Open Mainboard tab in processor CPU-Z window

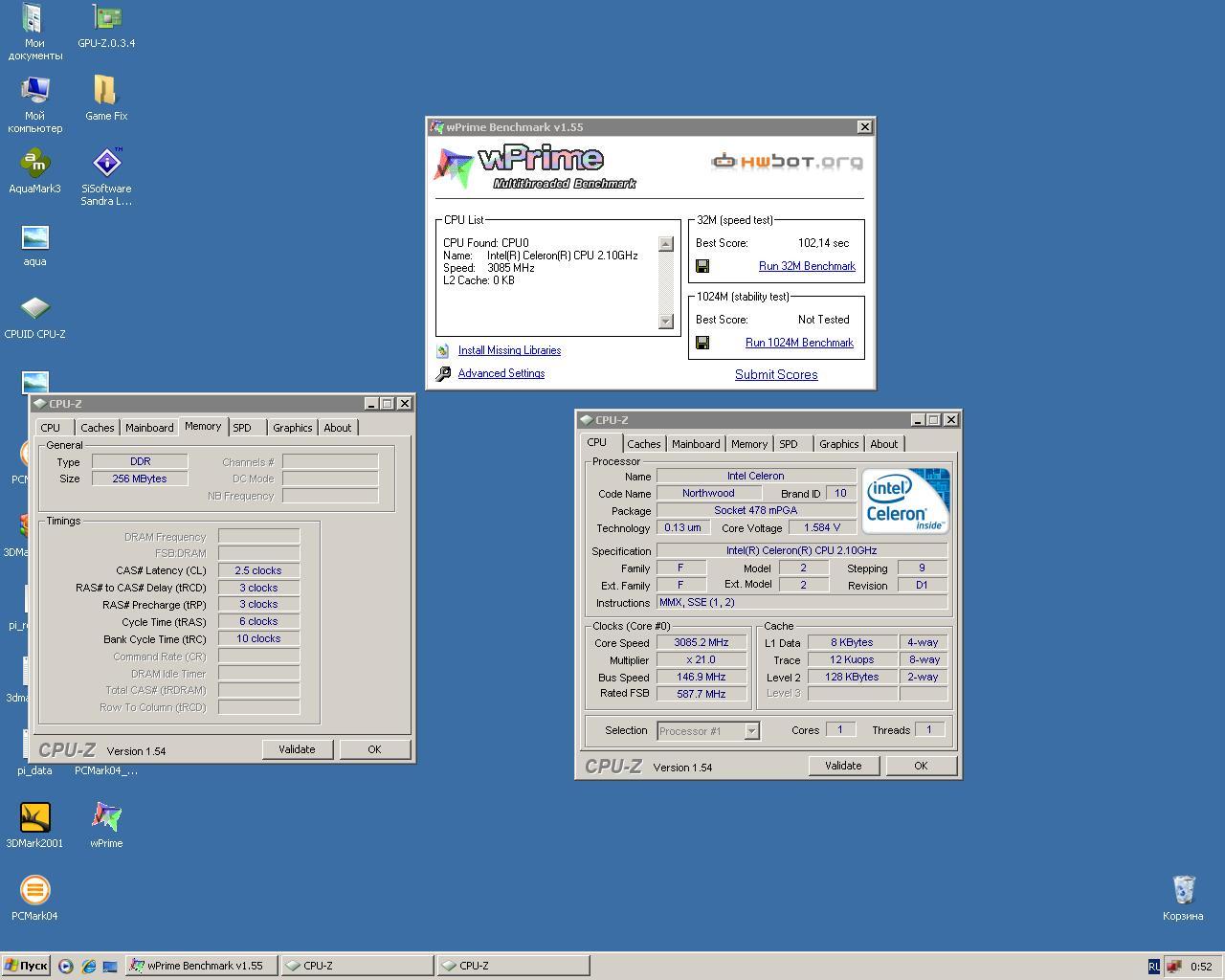click(x=696, y=444)
